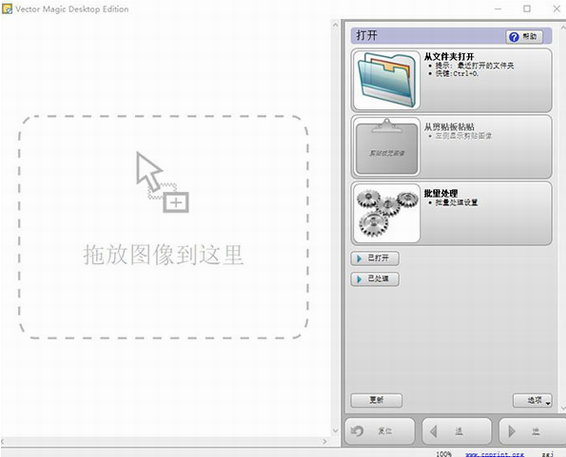Click the 拖放图像到这里 drop zone text
The height and width of the screenshot is (457, 566).
coord(163,254)
